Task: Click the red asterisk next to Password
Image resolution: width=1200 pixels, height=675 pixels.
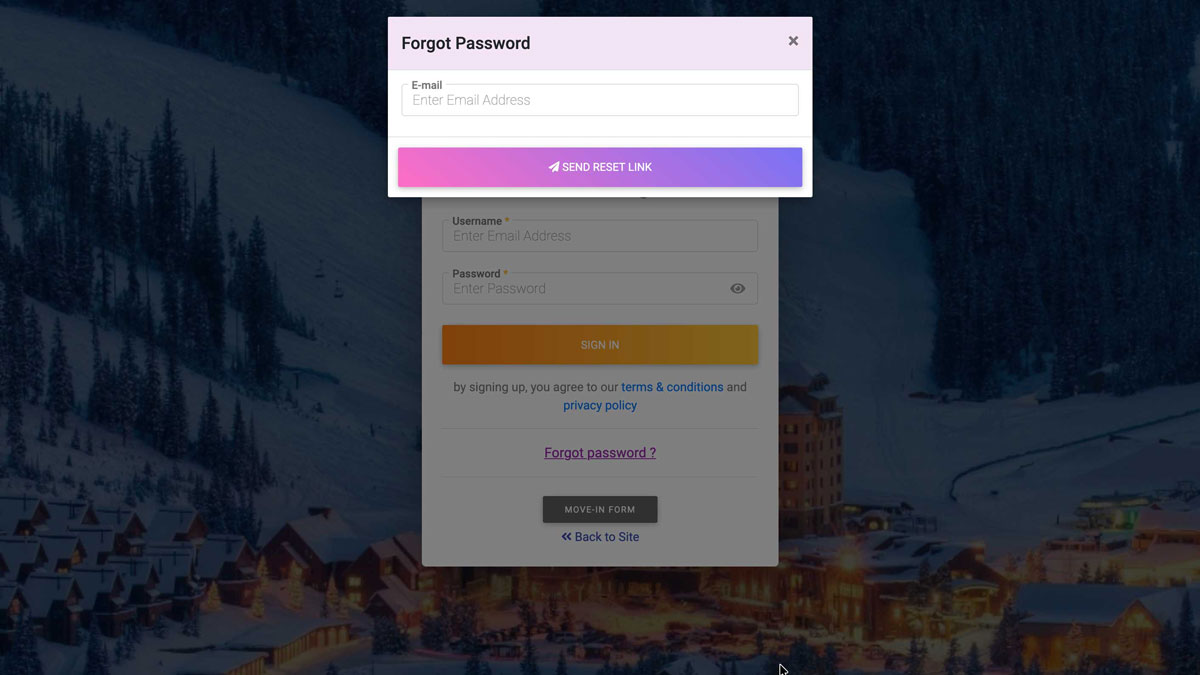Action: (x=506, y=273)
